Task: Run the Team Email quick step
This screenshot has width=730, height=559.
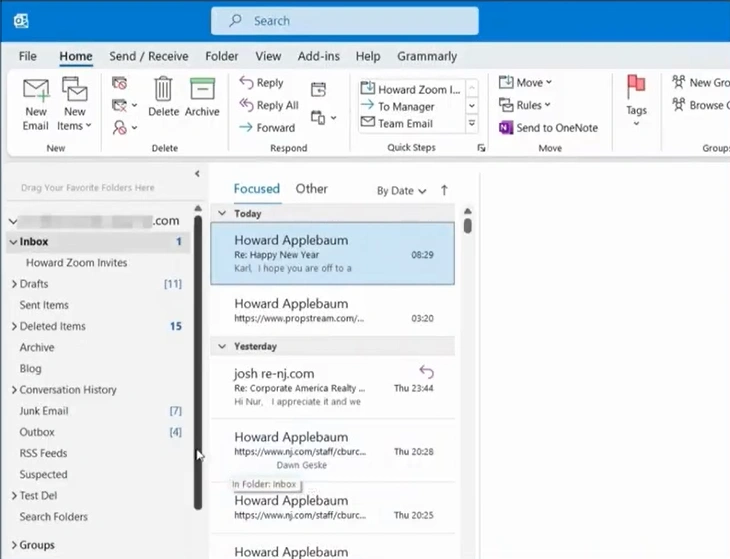Action: (411, 123)
